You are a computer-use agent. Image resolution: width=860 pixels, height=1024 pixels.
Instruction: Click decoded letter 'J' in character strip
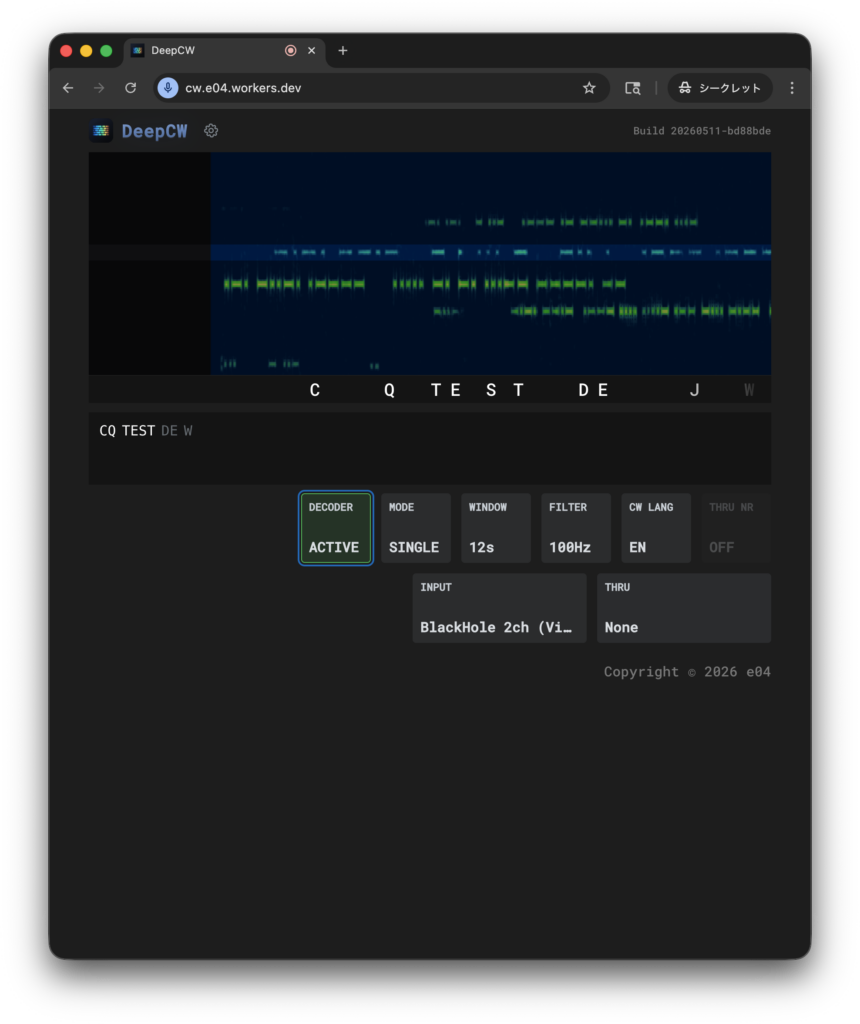pyautogui.click(x=694, y=390)
